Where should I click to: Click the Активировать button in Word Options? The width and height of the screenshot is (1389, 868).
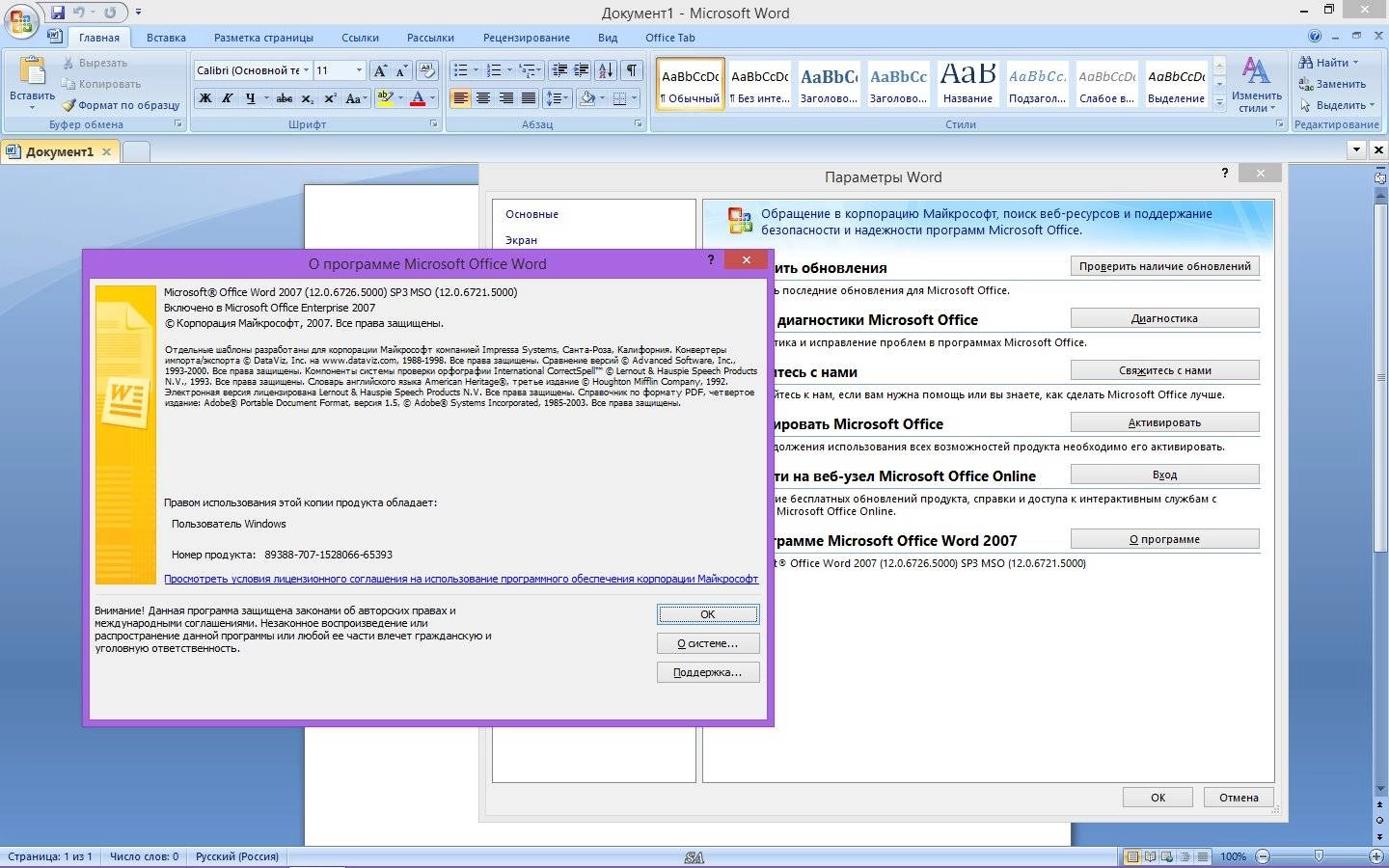point(1164,422)
